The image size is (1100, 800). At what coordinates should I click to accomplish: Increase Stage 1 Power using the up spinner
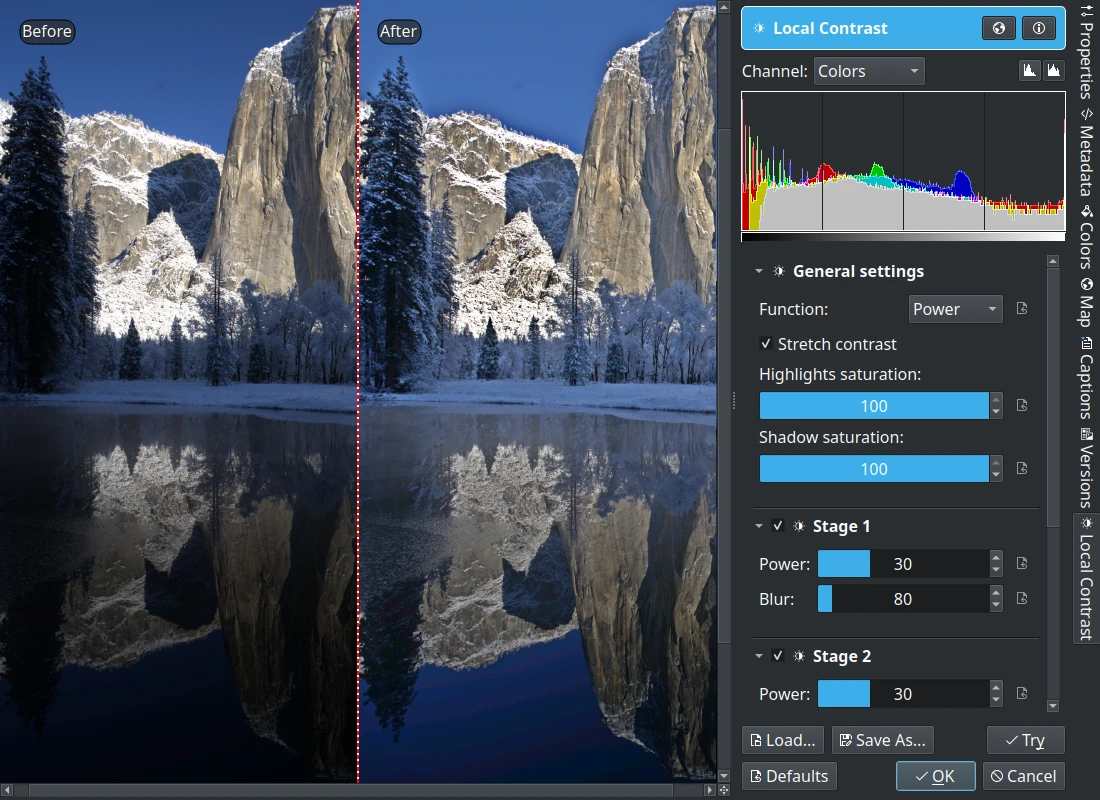tap(995, 557)
